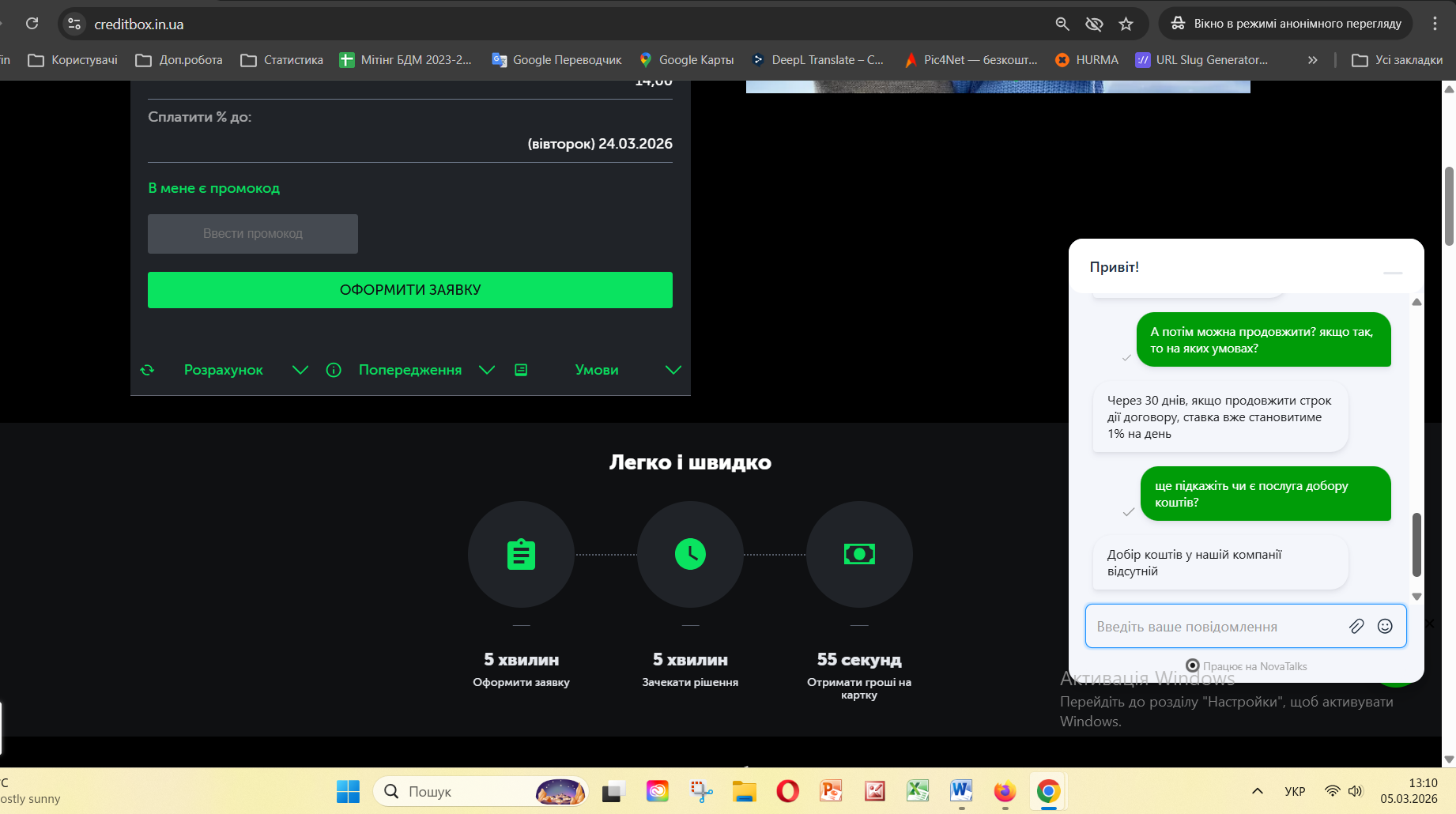Open the HURMA bookmark

tap(1087, 60)
